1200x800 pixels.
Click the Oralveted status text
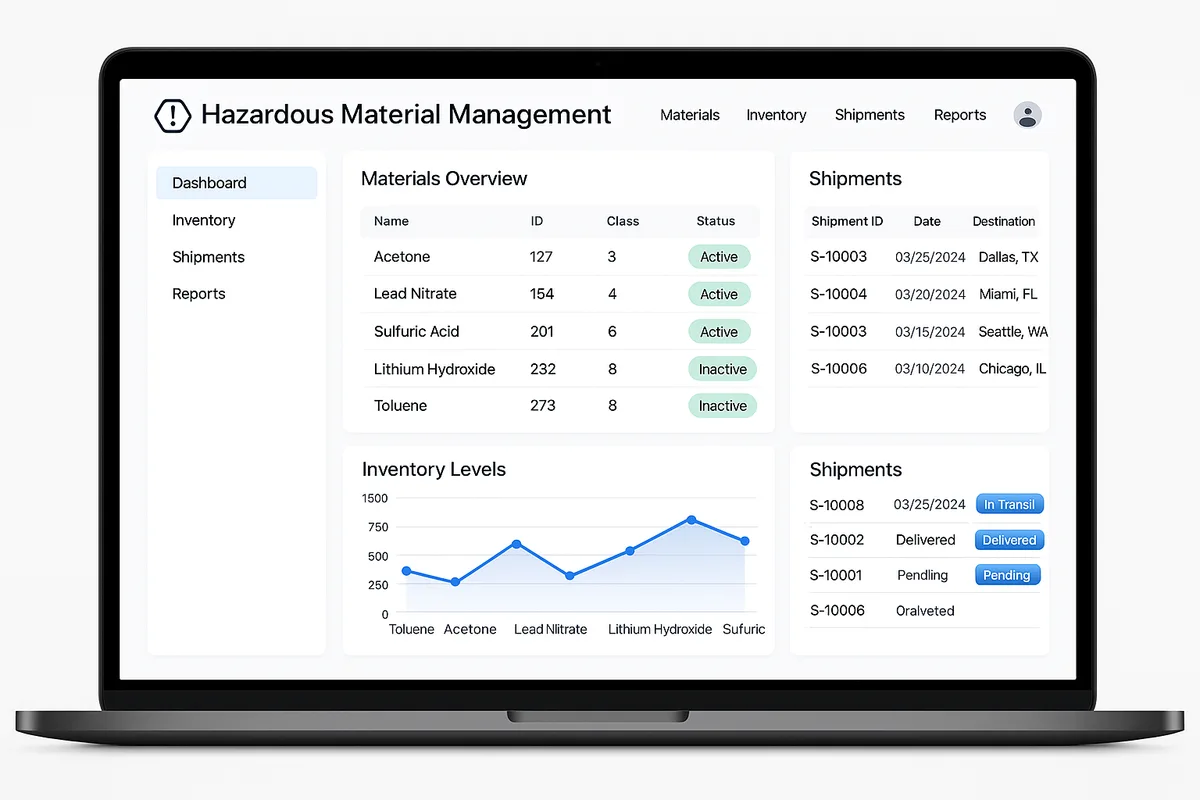coord(925,611)
